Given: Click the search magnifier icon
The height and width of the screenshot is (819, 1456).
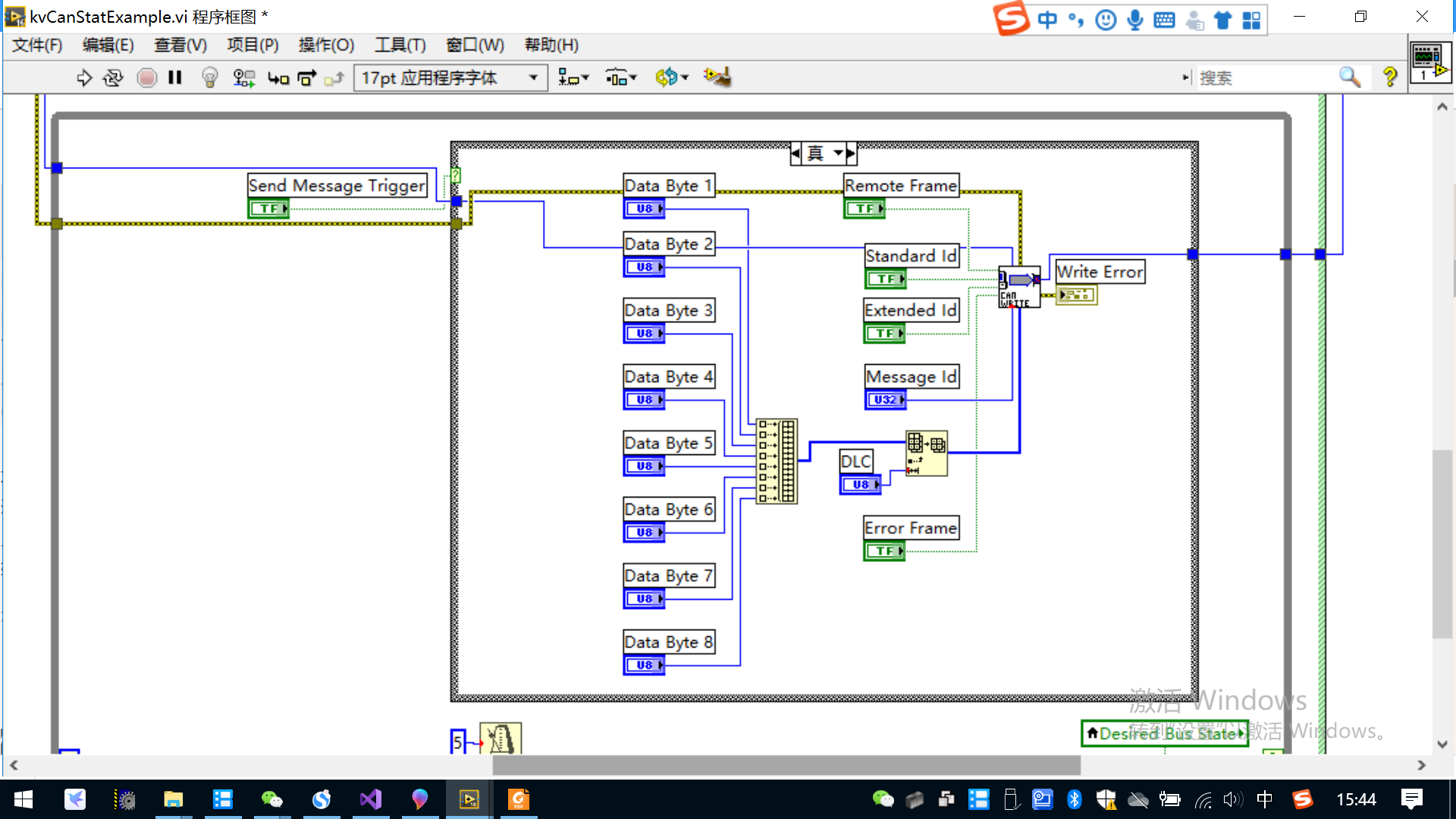Looking at the screenshot, I should click(x=1350, y=77).
